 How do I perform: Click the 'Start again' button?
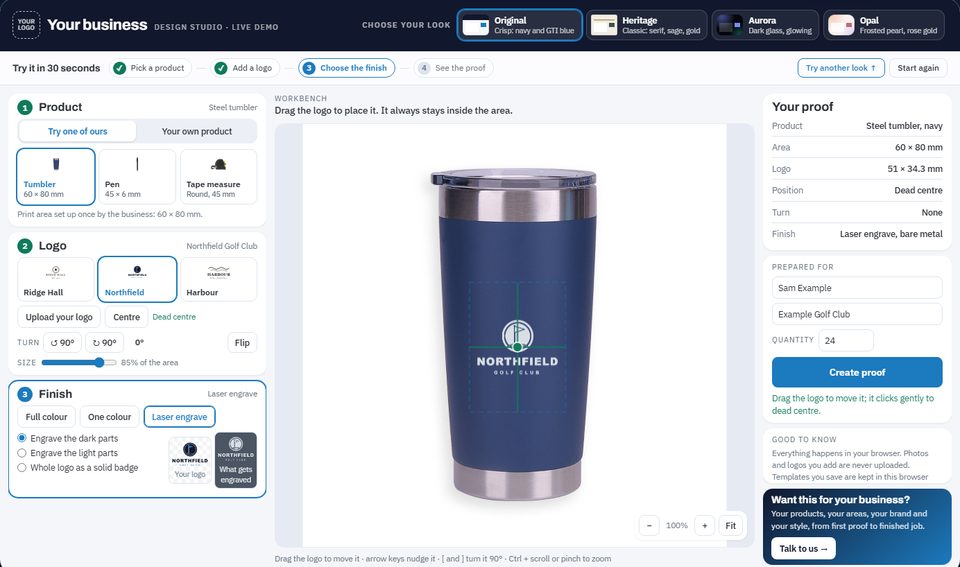(x=918, y=68)
